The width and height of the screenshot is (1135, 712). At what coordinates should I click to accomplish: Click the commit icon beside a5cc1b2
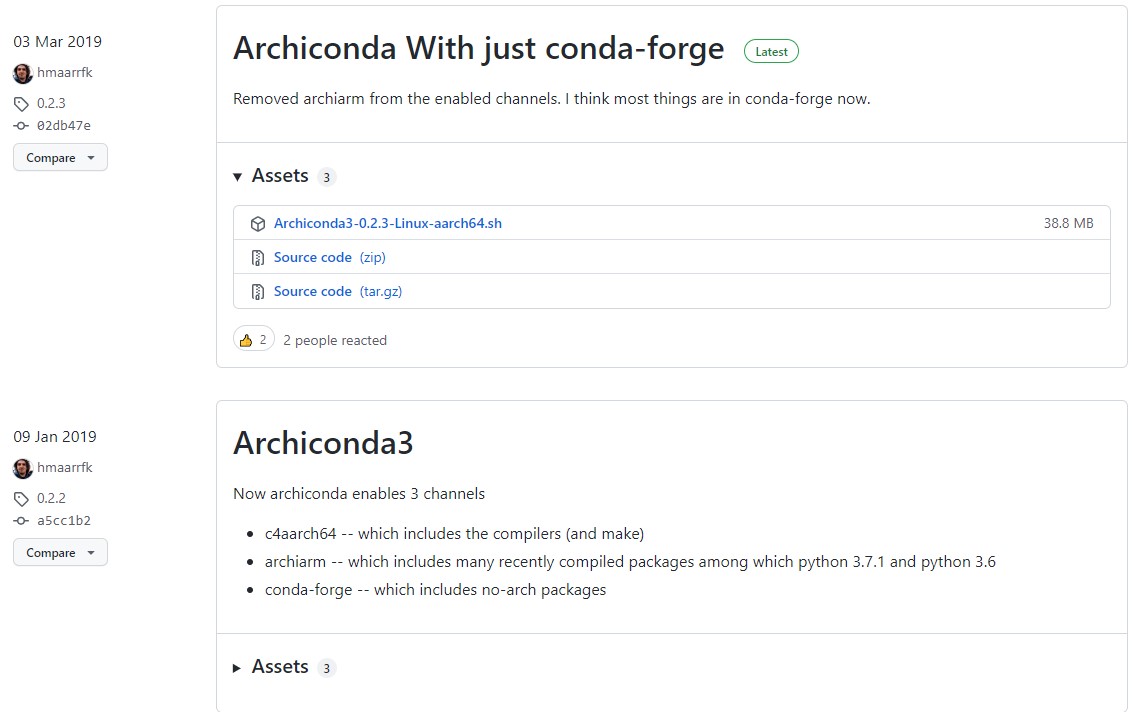pos(21,521)
